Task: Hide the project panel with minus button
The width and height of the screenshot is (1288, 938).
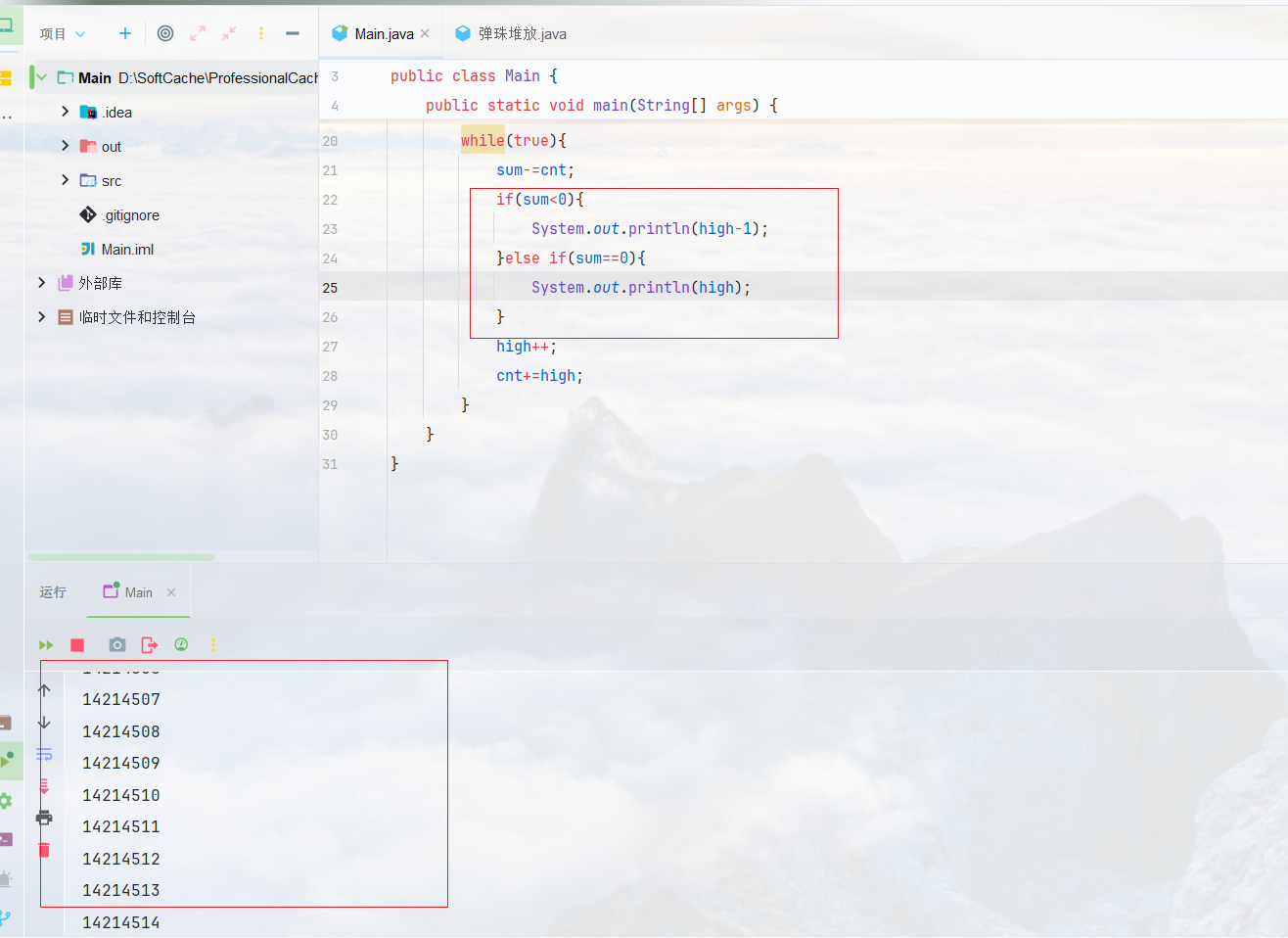Action: tap(292, 33)
